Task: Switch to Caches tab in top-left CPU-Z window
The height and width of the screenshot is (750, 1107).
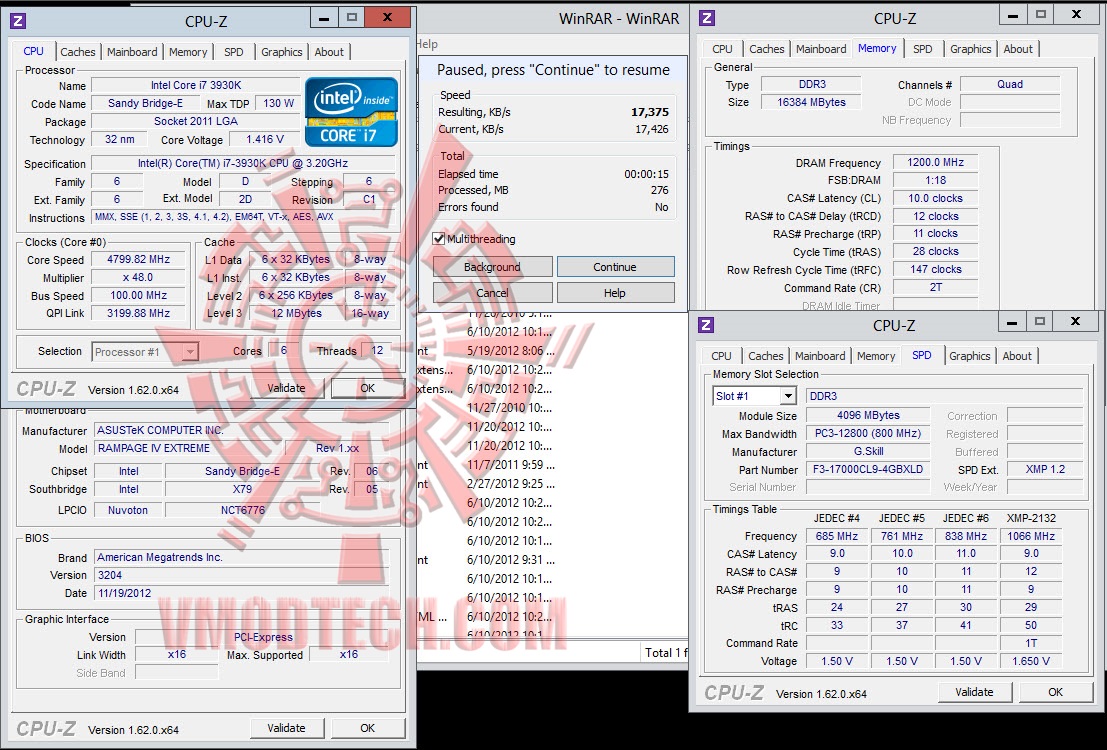Action: [x=78, y=52]
